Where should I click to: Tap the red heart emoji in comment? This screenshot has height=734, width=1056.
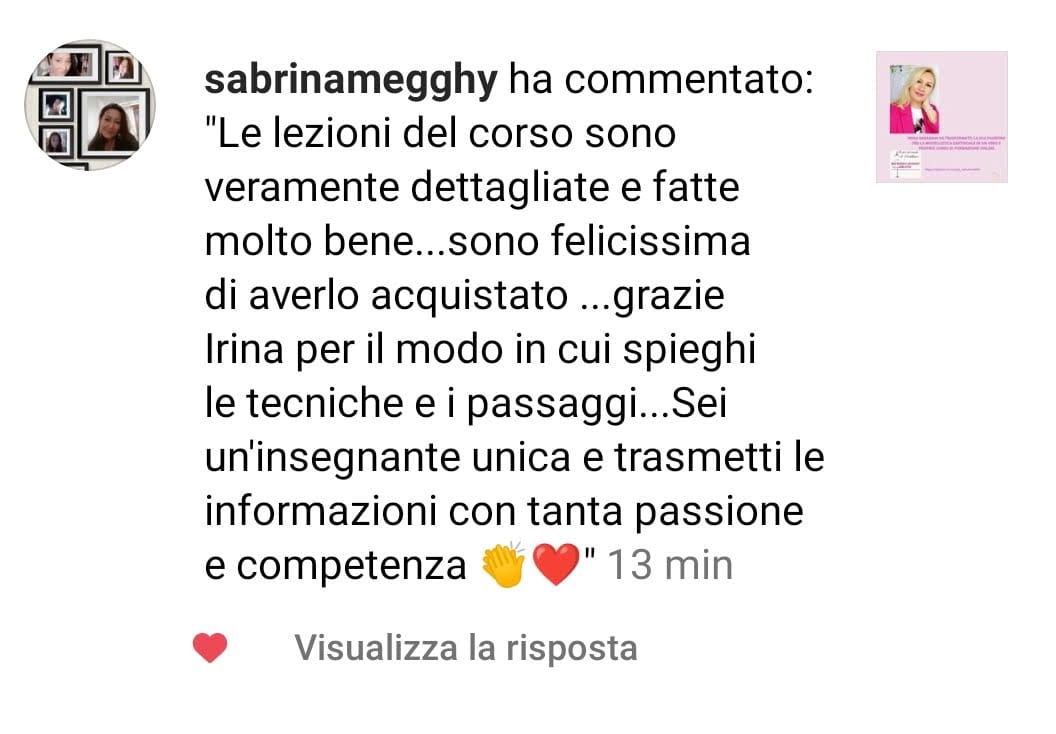coord(556,564)
